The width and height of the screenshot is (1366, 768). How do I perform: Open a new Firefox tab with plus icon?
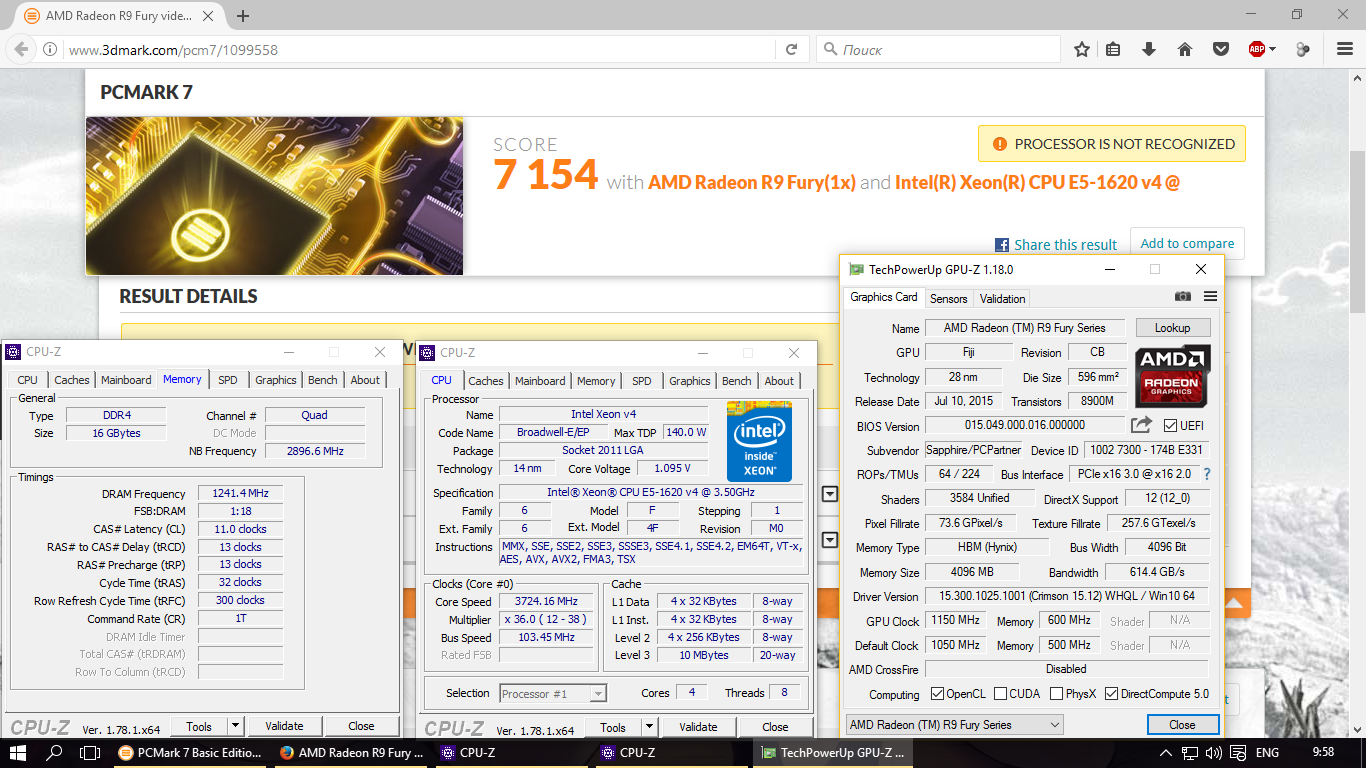click(243, 16)
